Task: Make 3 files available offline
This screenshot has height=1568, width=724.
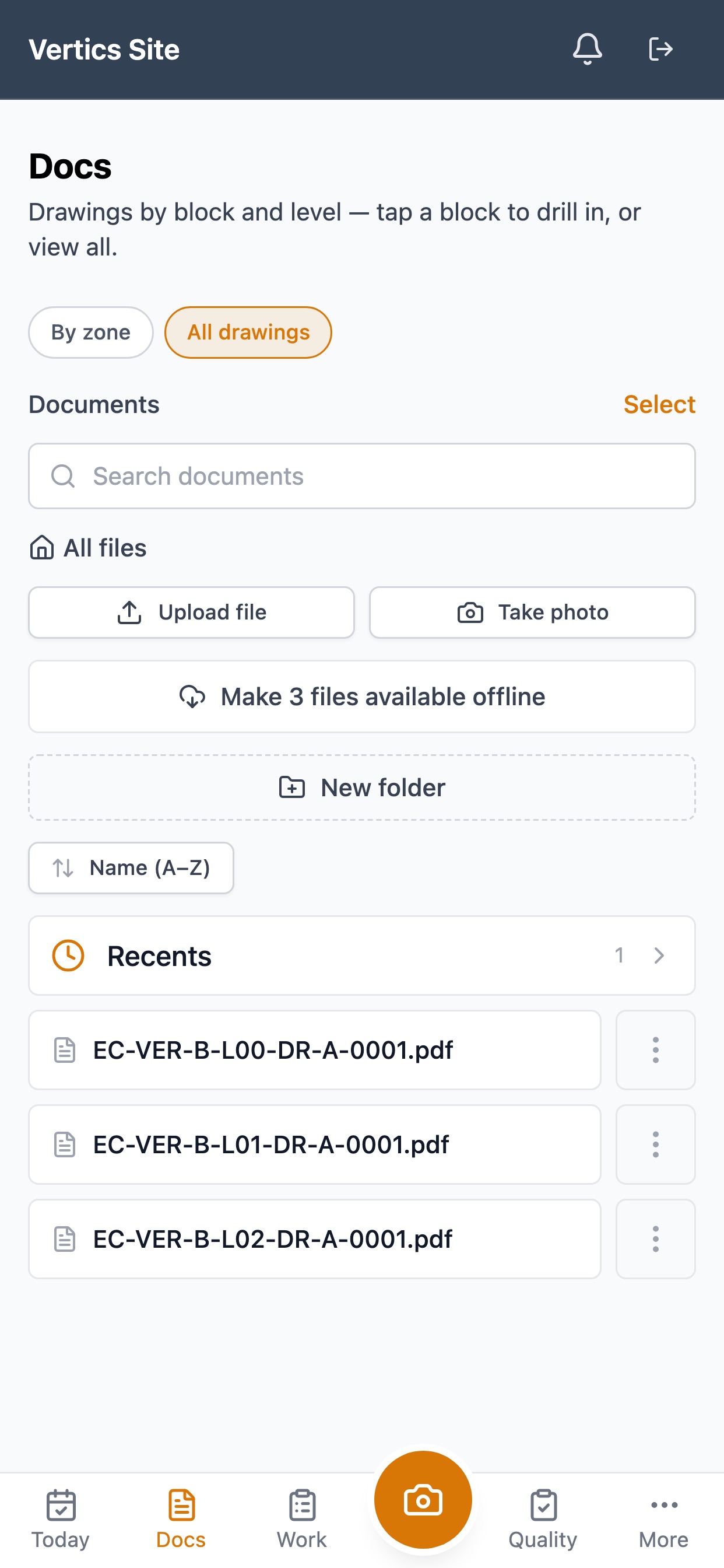Action: coord(362,697)
